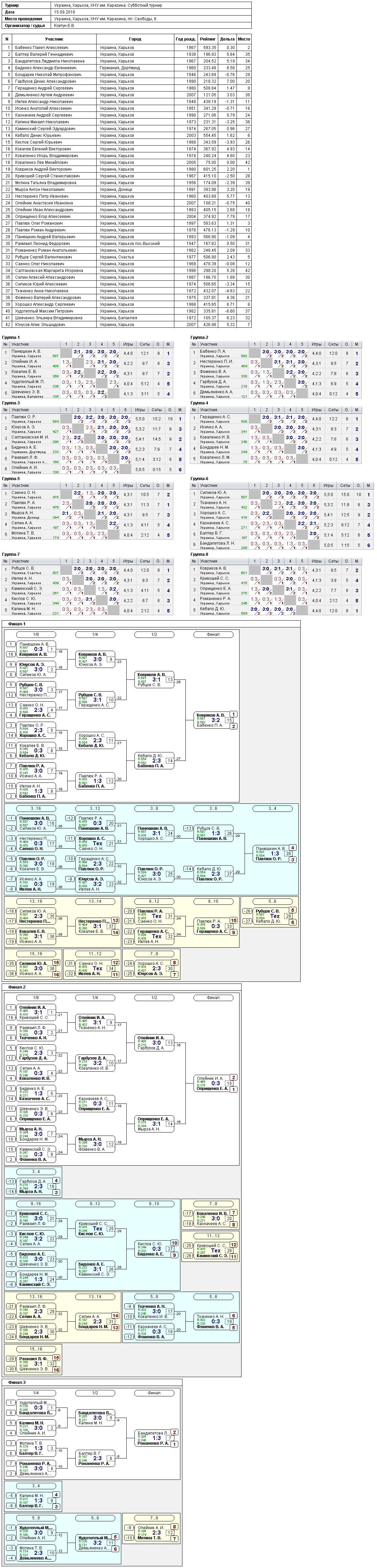Select participant Гарбузов Денис Александрович
The height and width of the screenshot is (1568, 377).
[x=45, y=81]
